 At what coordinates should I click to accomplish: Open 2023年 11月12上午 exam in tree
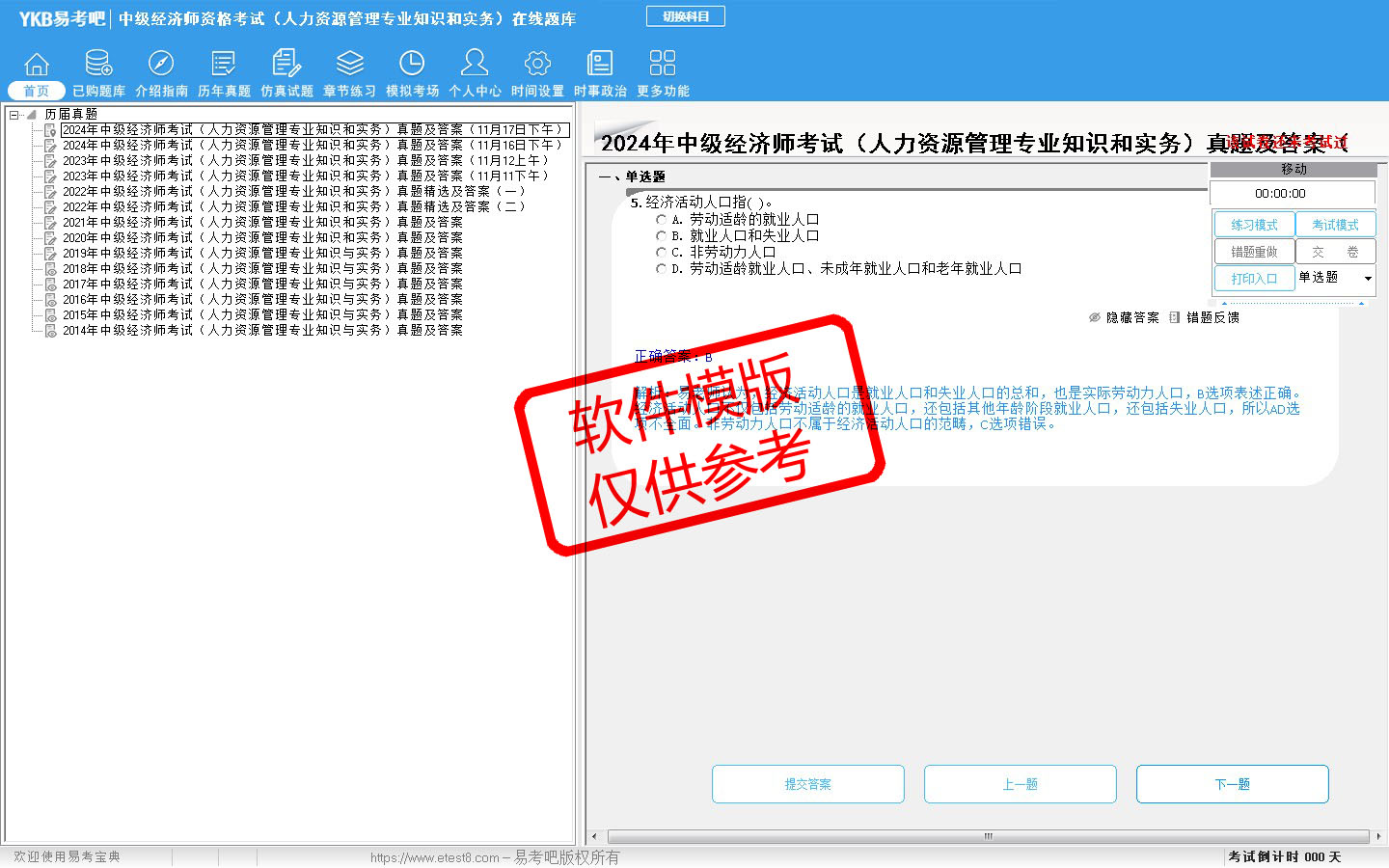coord(305,161)
